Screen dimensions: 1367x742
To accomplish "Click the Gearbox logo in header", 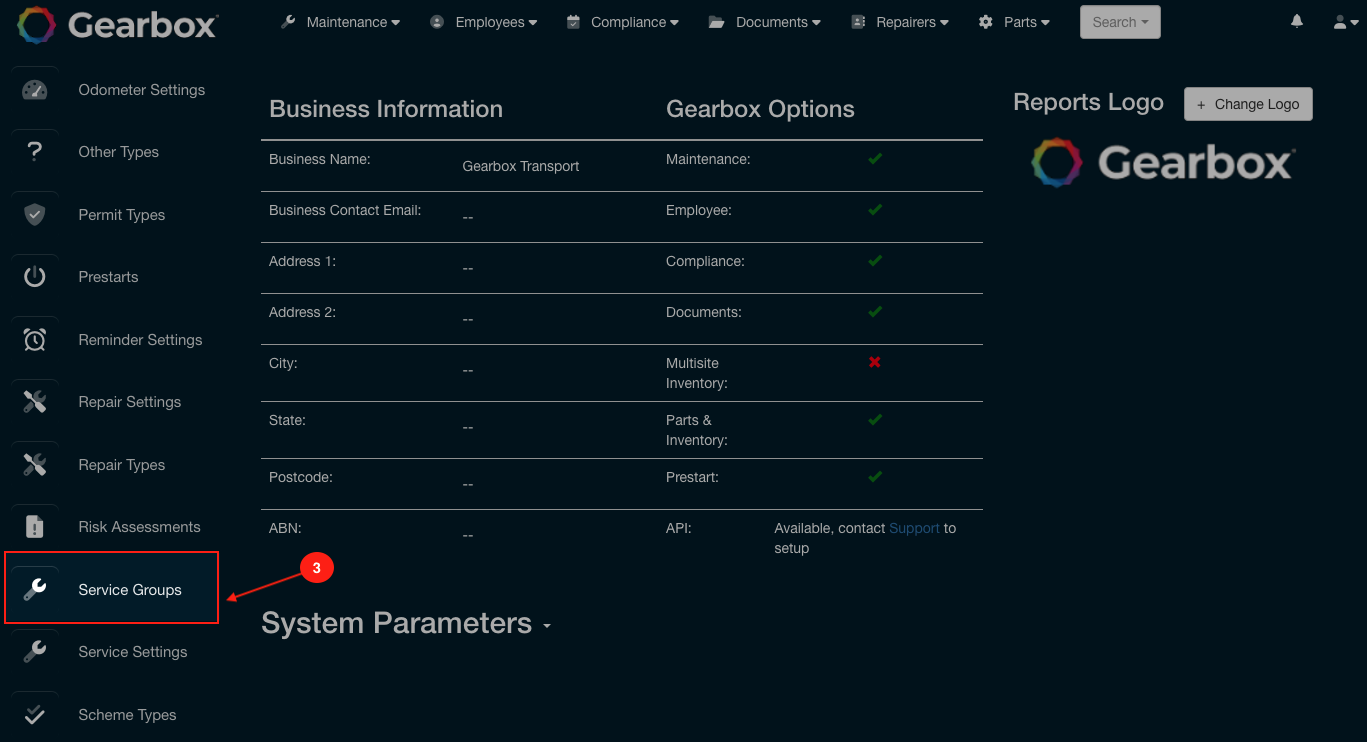I will [116, 23].
